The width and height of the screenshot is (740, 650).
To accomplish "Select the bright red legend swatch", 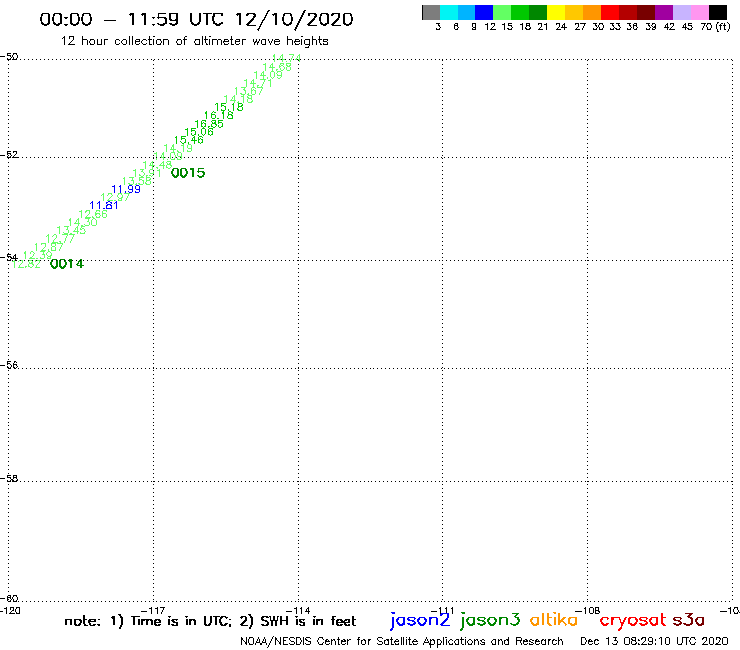I will click(x=610, y=12).
